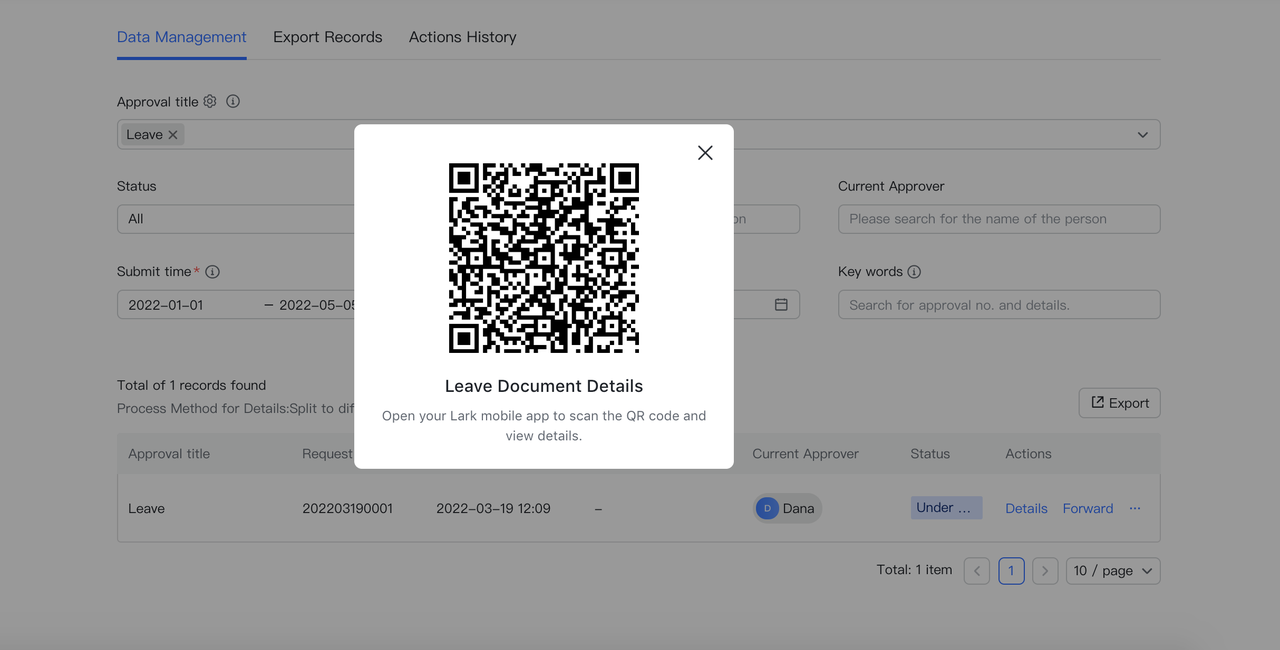Click Dana's avatar in Current Approver
1280x650 pixels.
pos(767,508)
